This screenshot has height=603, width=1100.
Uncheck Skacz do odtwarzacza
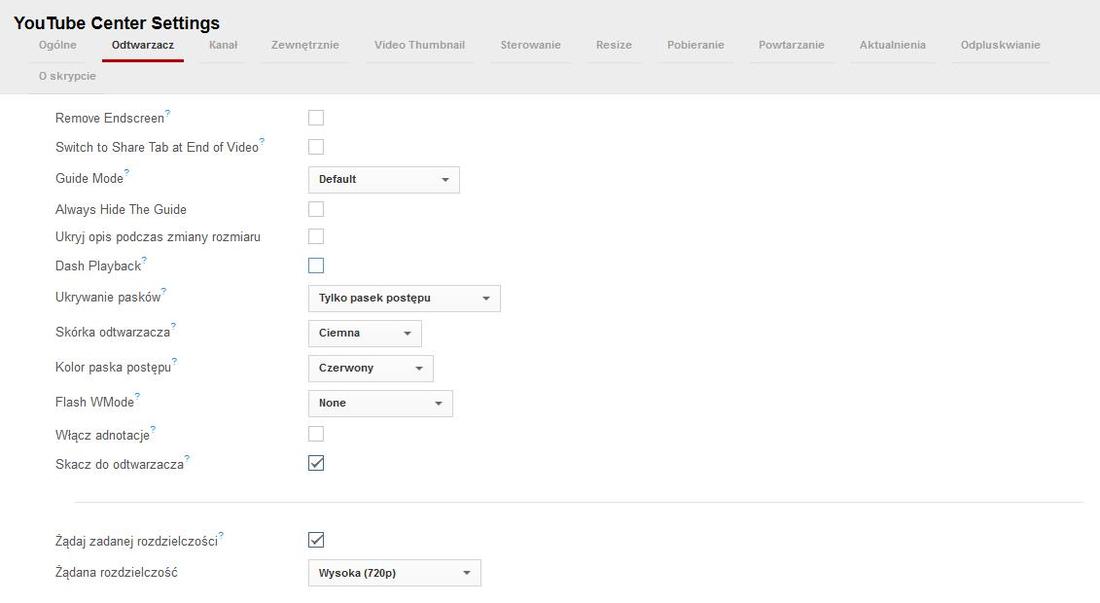coord(316,463)
